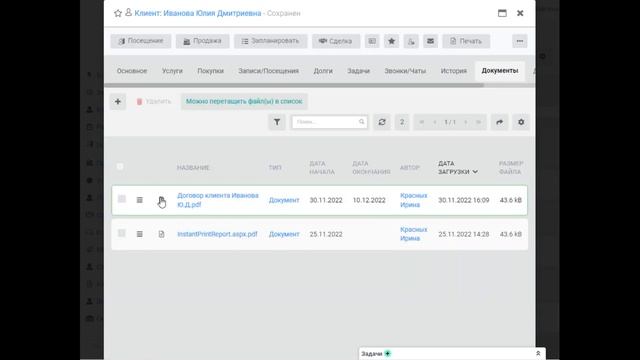Maximize the client card window
Image resolution: width=640 pixels, height=360 pixels.
502,13
